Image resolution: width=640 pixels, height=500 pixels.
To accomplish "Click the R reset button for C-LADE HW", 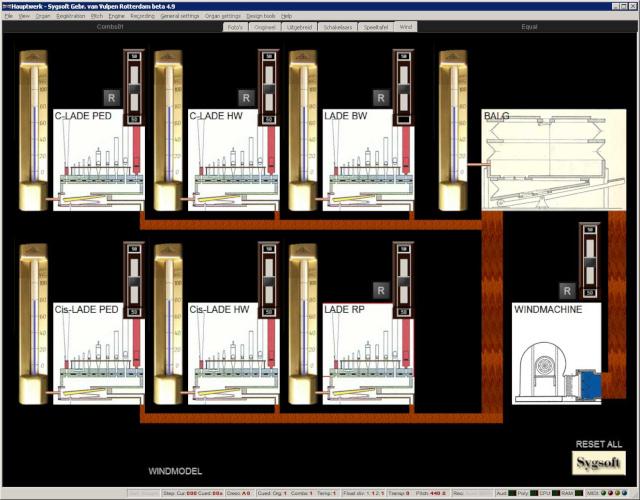I will [x=245, y=97].
